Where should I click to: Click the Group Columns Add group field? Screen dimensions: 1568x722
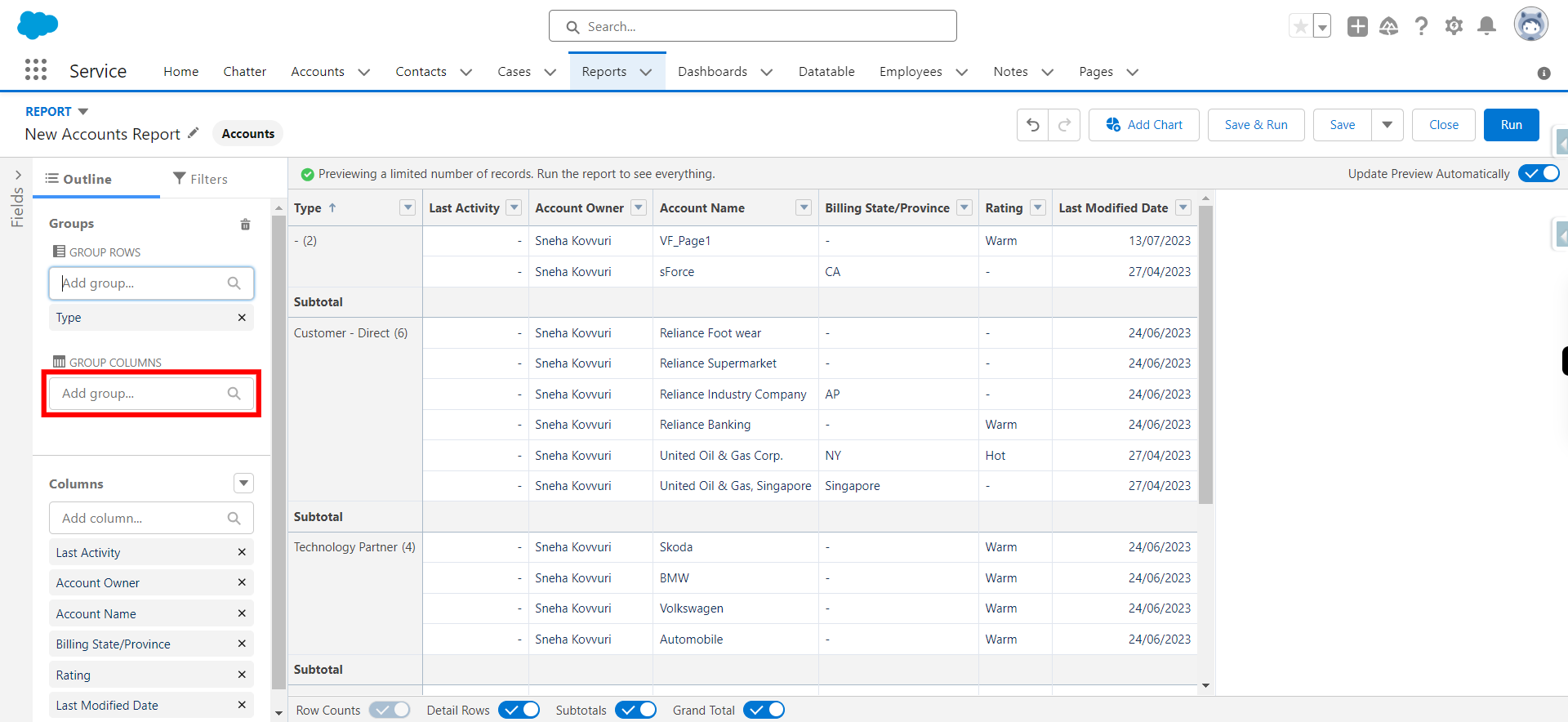(151, 393)
